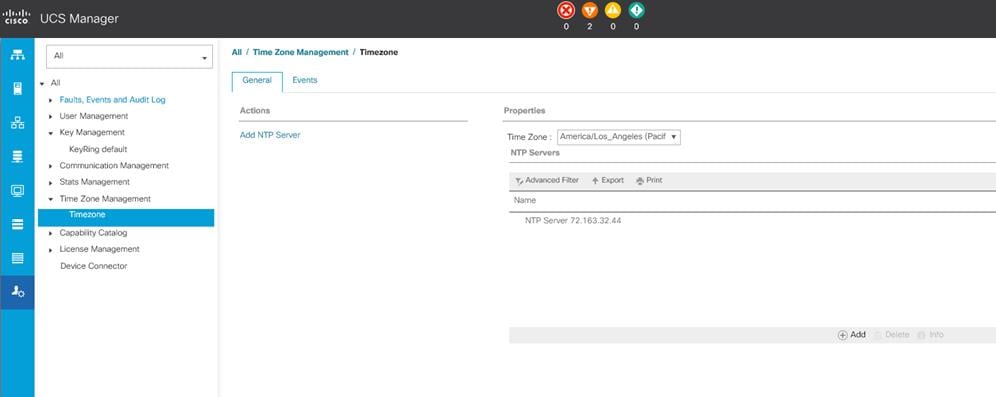996x397 pixels.
Task: Expand Faults, Events and Audit Log node
Action: click(x=51, y=100)
